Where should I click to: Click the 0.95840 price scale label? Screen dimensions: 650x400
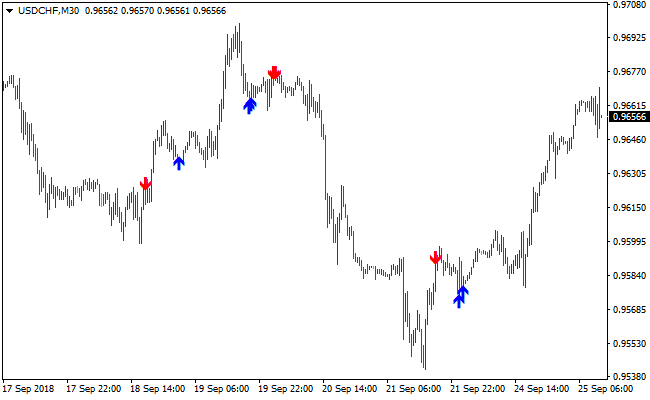[629, 276]
